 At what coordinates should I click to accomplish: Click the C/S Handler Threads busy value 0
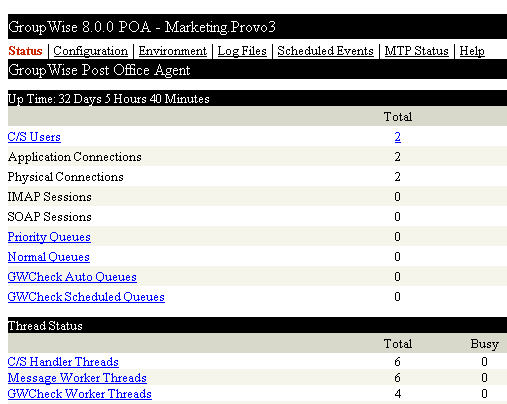point(484,362)
